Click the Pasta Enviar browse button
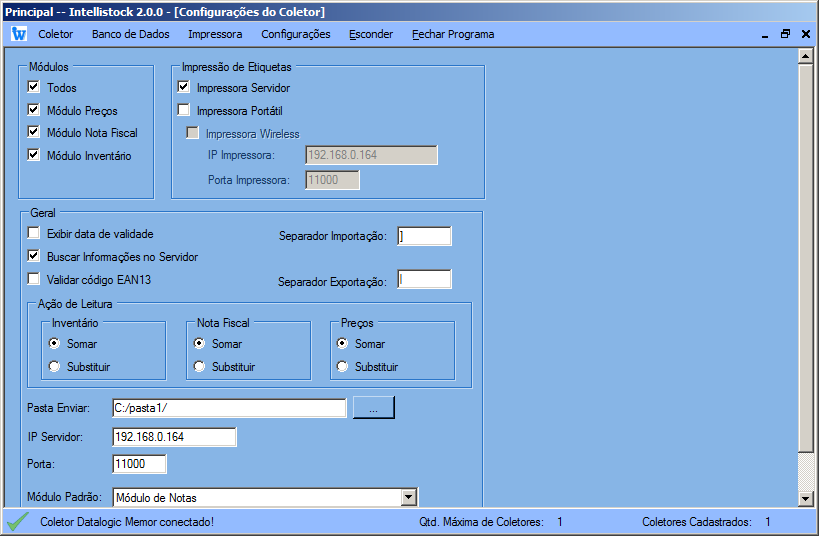This screenshot has width=819, height=536. coord(374,407)
